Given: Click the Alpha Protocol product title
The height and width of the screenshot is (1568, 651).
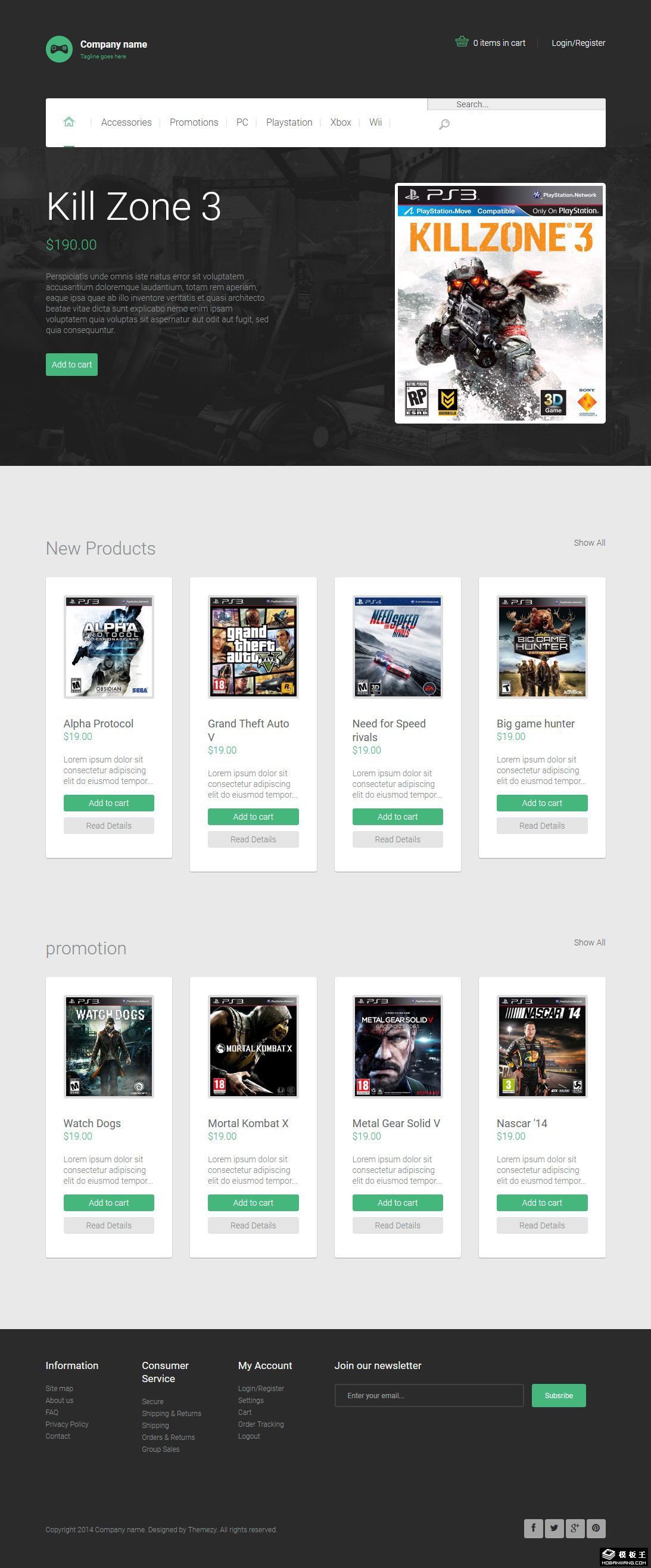Looking at the screenshot, I should [x=98, y=723].
